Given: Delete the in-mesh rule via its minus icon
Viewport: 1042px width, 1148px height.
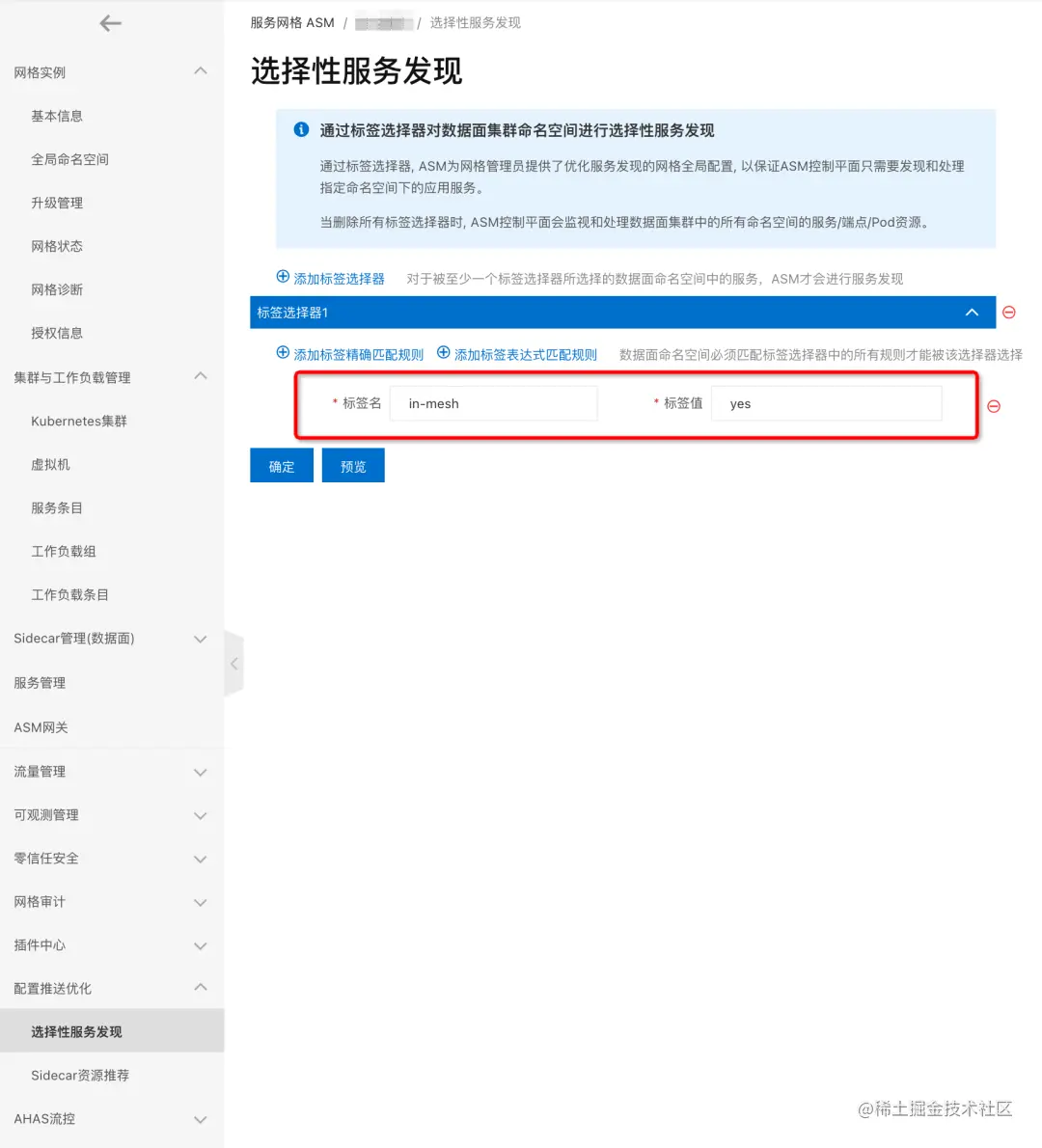Looking at the screenshot, I should click(x=994, y=406).
